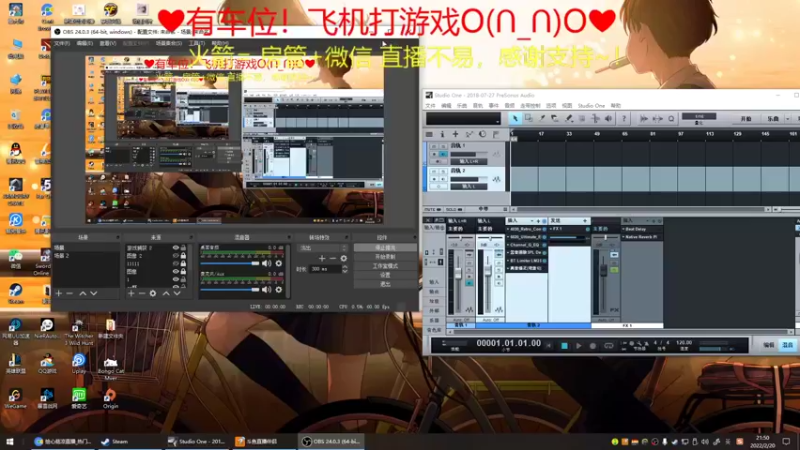Click 工作室模式 button in OBS controls

(385, 266)
